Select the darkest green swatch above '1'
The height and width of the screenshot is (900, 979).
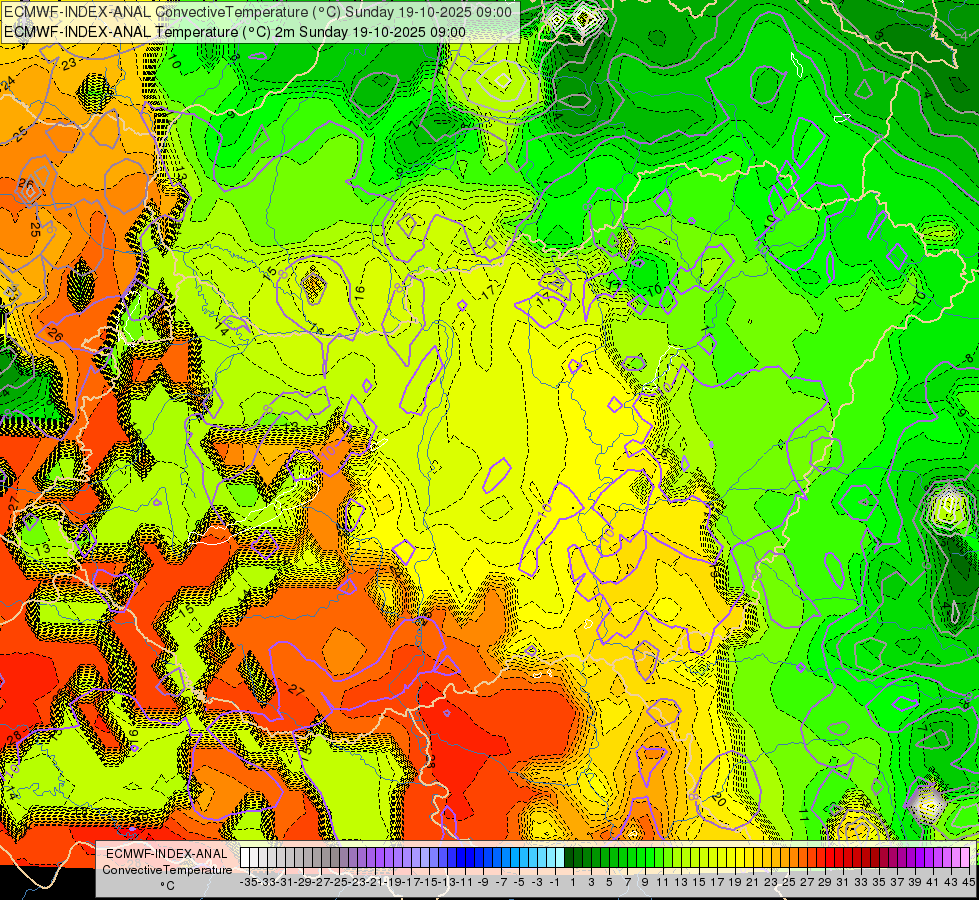(569, 858)
